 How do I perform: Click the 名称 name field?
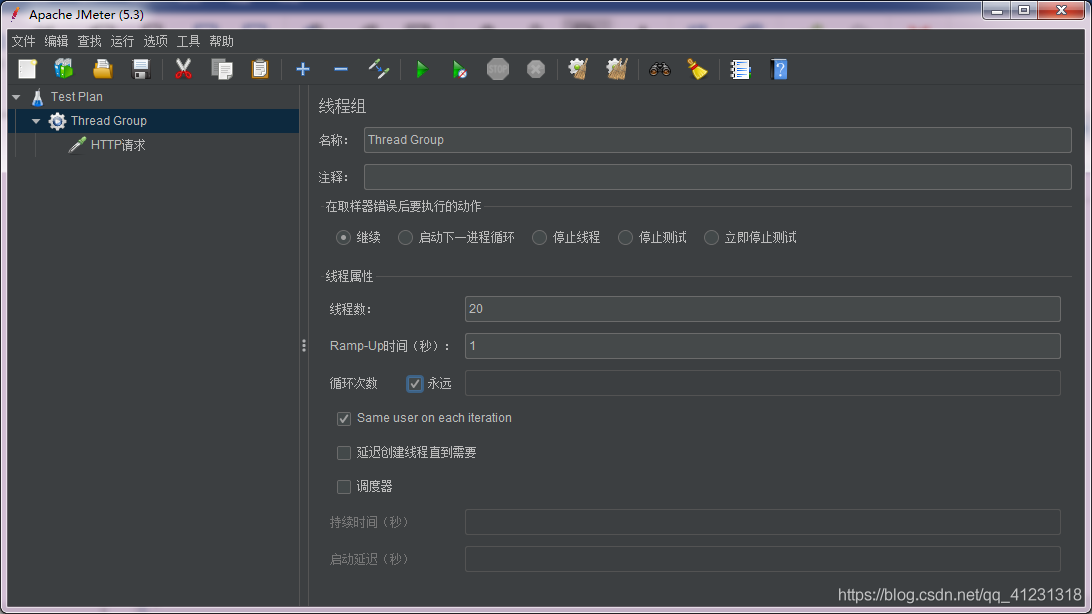point(717,140)
